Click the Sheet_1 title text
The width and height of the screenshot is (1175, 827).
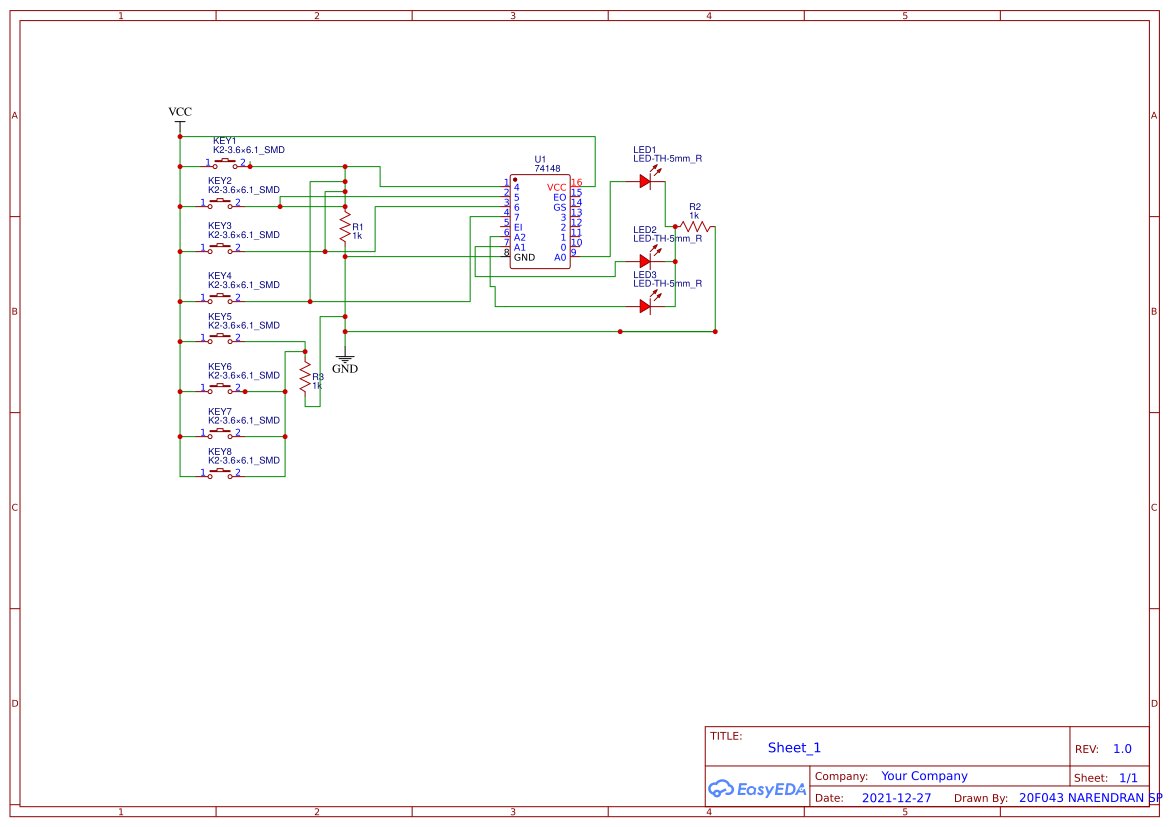[793, 747]
